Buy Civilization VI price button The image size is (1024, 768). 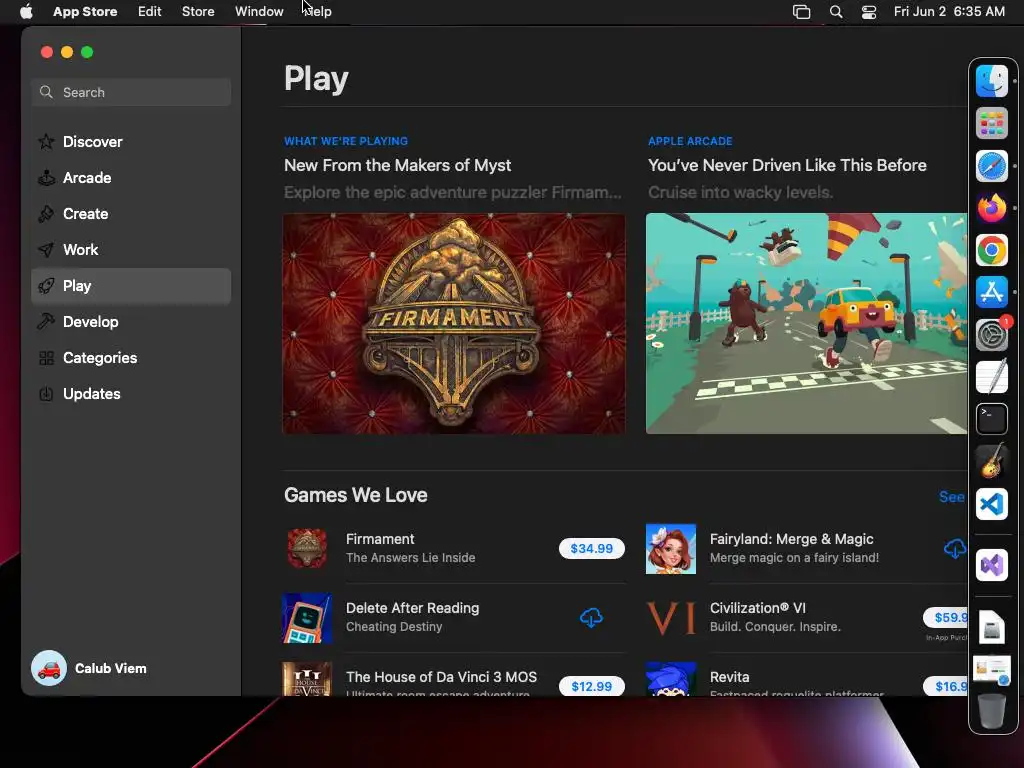945,617
